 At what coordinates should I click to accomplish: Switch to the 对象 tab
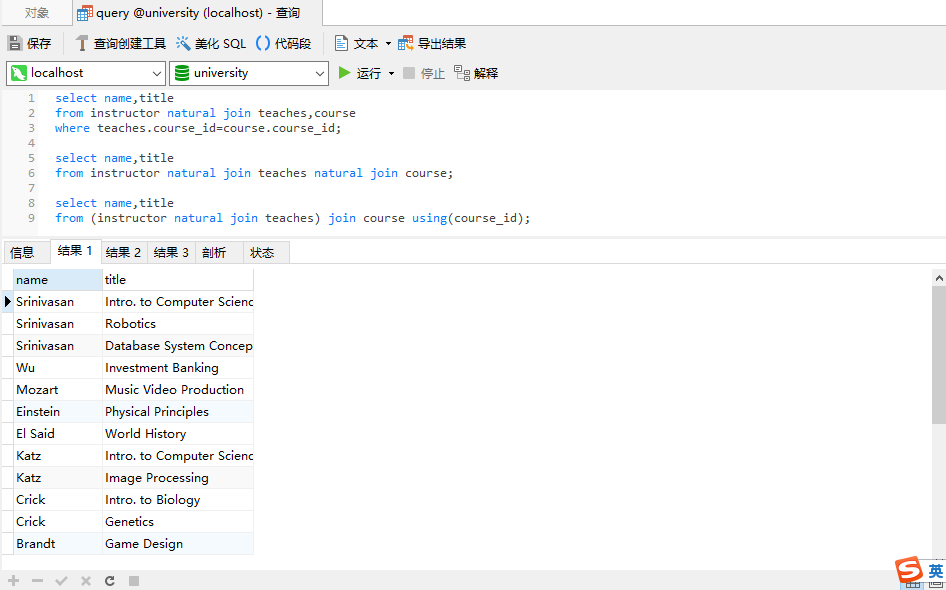tap(37, 13)
